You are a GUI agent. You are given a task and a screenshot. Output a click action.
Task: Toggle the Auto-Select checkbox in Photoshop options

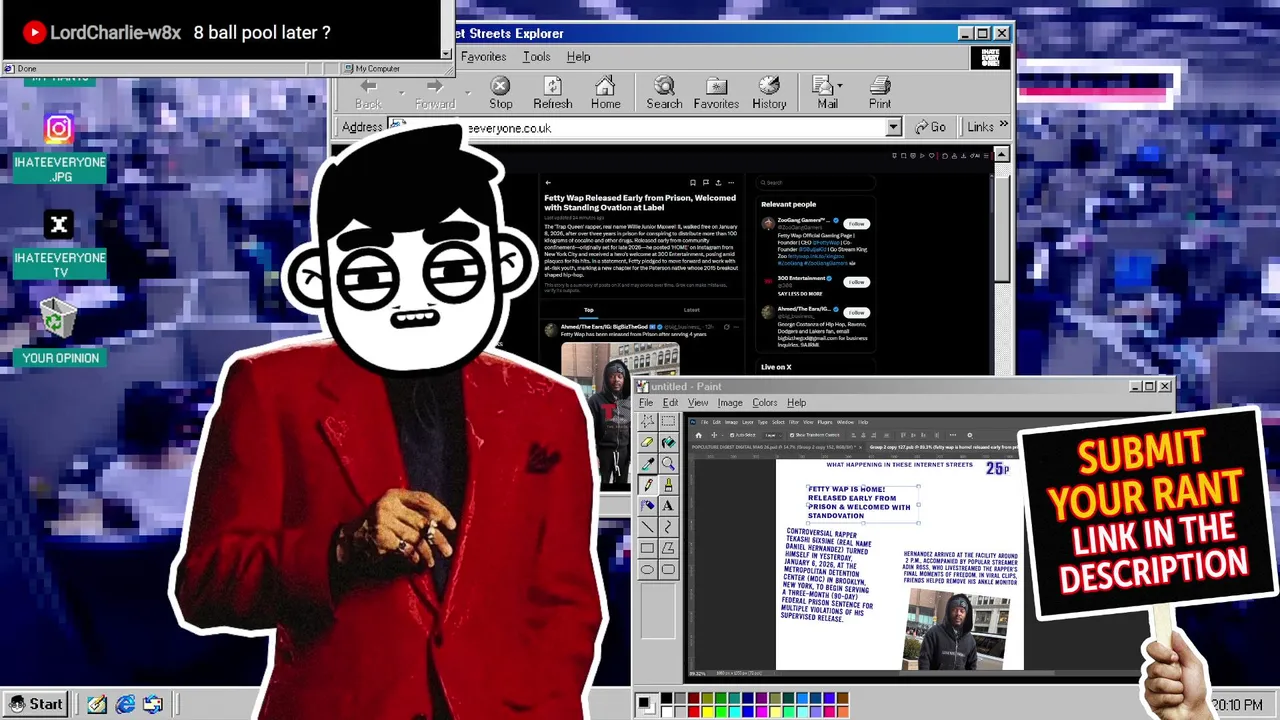click(732, 435)
